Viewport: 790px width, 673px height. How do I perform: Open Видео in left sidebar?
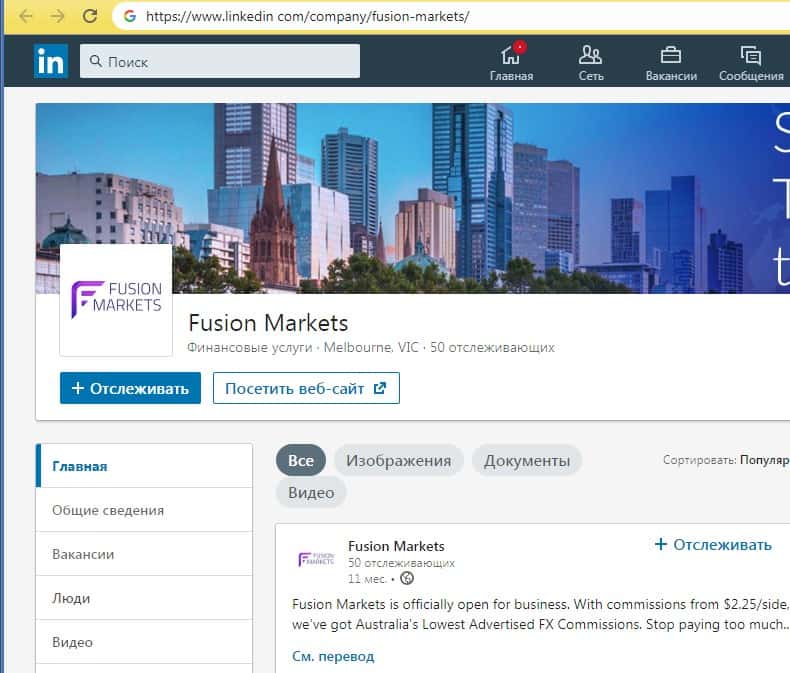pyautogui.click(x=144, y=642)
